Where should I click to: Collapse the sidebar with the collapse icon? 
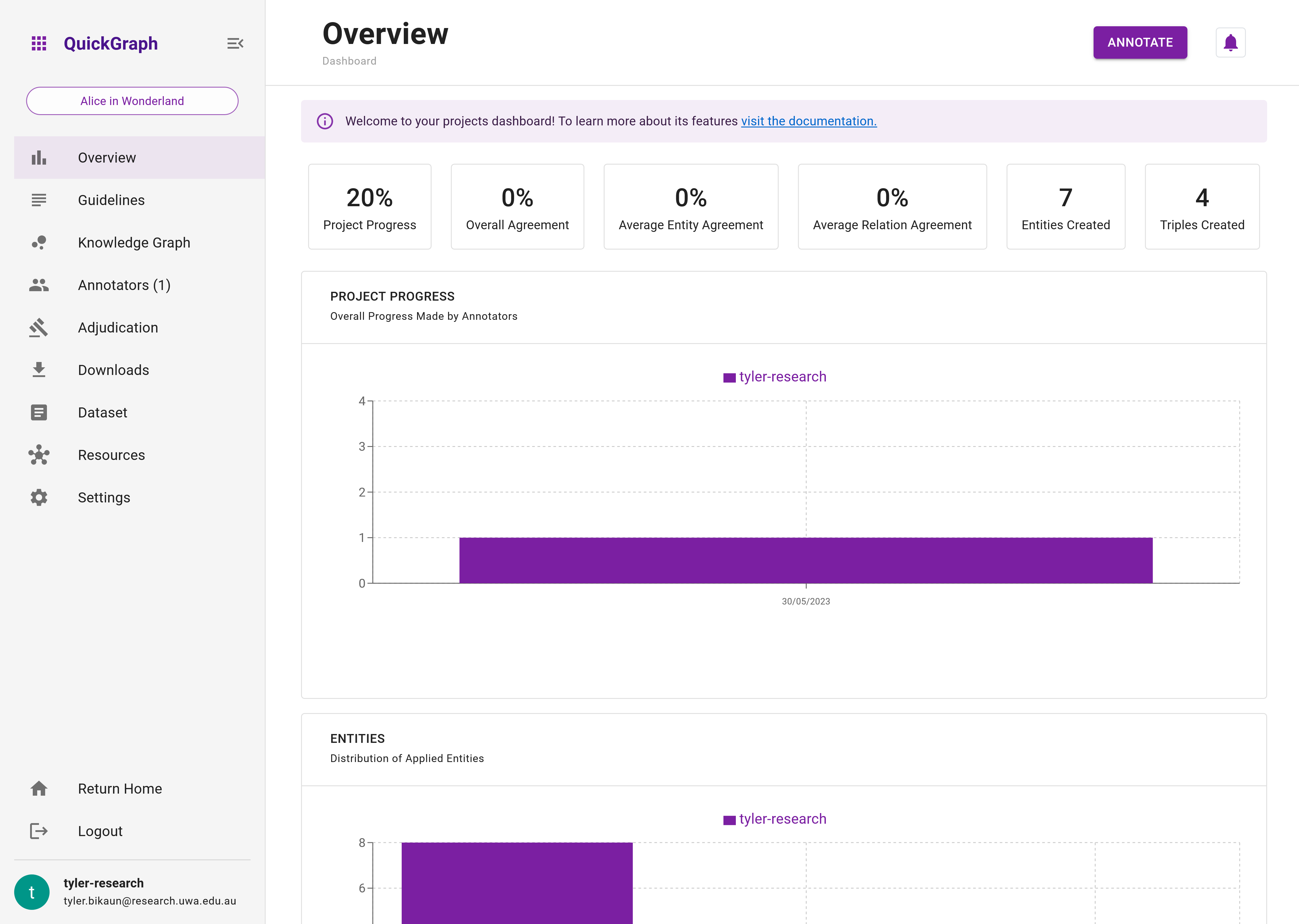(x=235, y=43)
